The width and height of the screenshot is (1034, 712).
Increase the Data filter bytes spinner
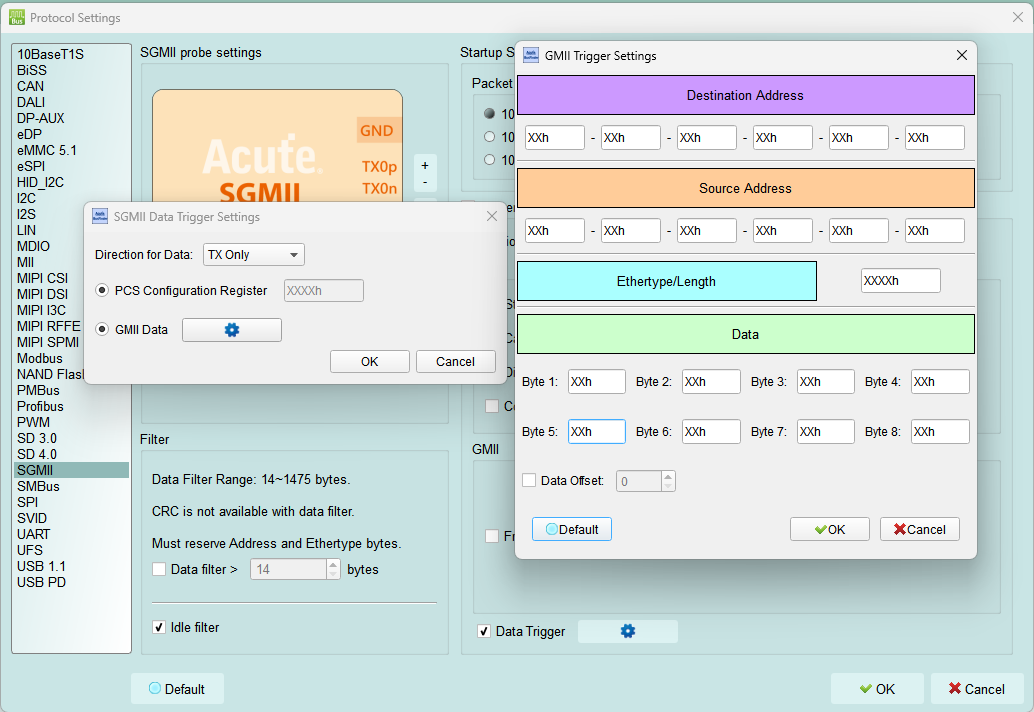tap(333, 564)
